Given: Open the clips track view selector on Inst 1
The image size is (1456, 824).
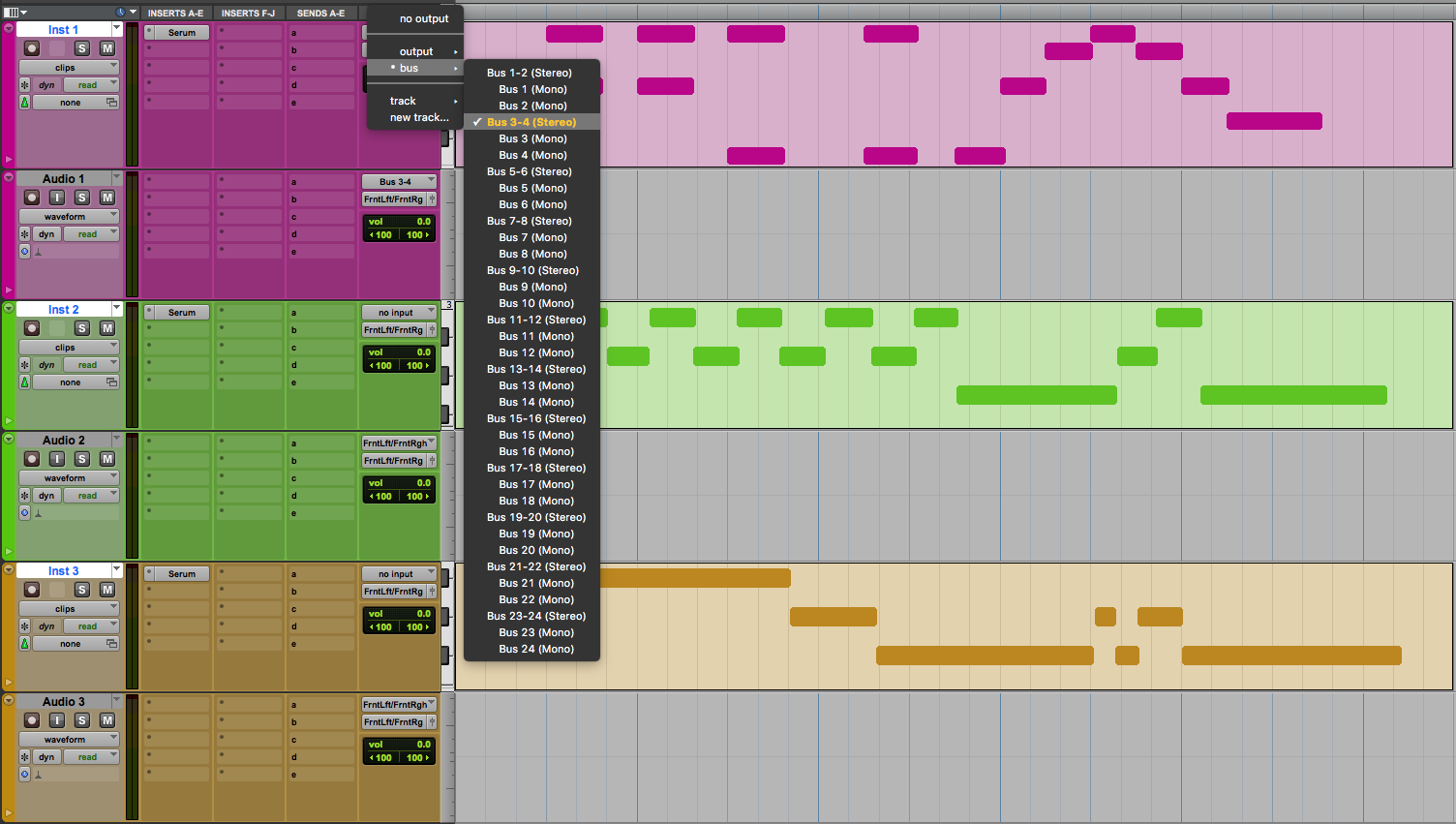Looking at the screenshot, I should [69, 68].
